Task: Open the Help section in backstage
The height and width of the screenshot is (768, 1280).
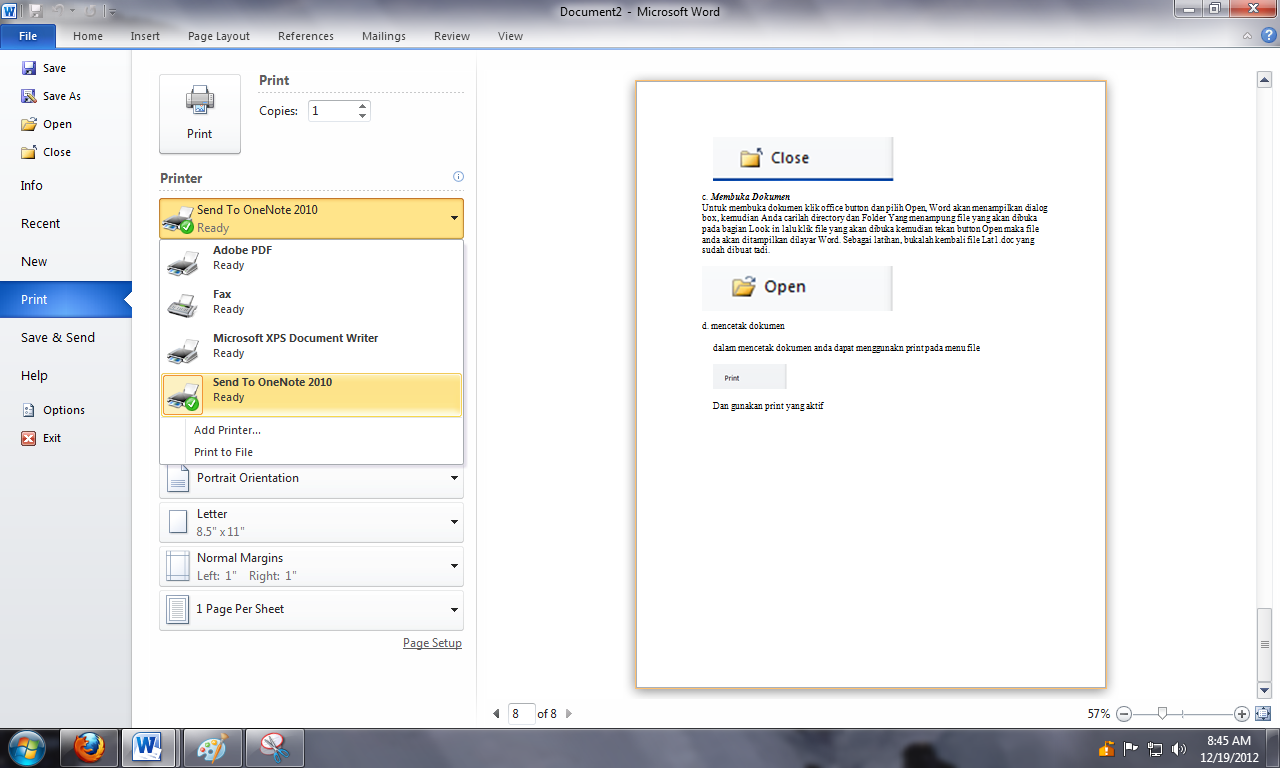Action: pos(66,375)
